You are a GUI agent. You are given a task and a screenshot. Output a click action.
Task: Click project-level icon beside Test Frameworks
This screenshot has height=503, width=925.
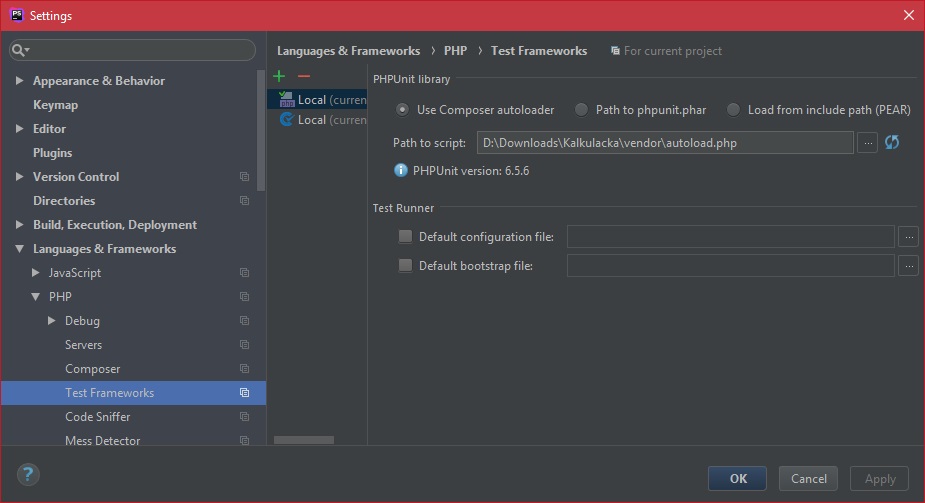pyautogui.click(x=244, y=393)
